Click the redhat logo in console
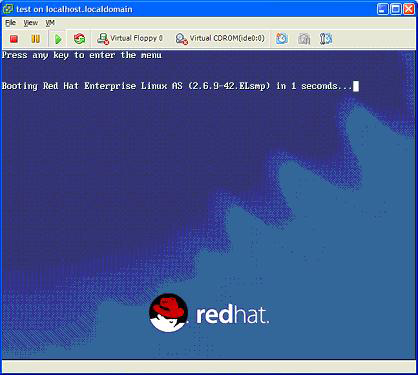 [209, 313]
